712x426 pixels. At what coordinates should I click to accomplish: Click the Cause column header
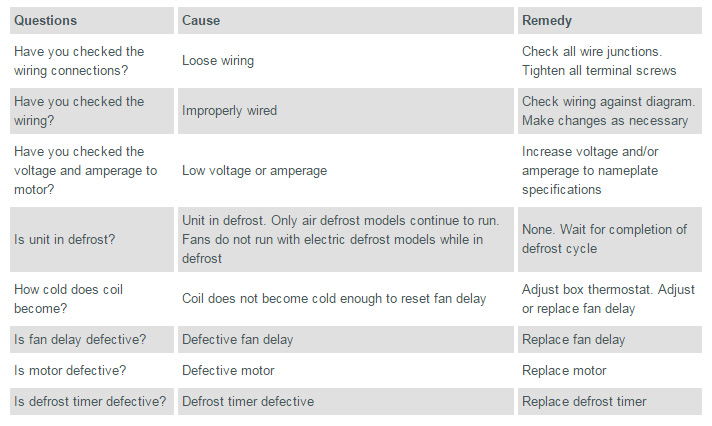click(201, 20)
